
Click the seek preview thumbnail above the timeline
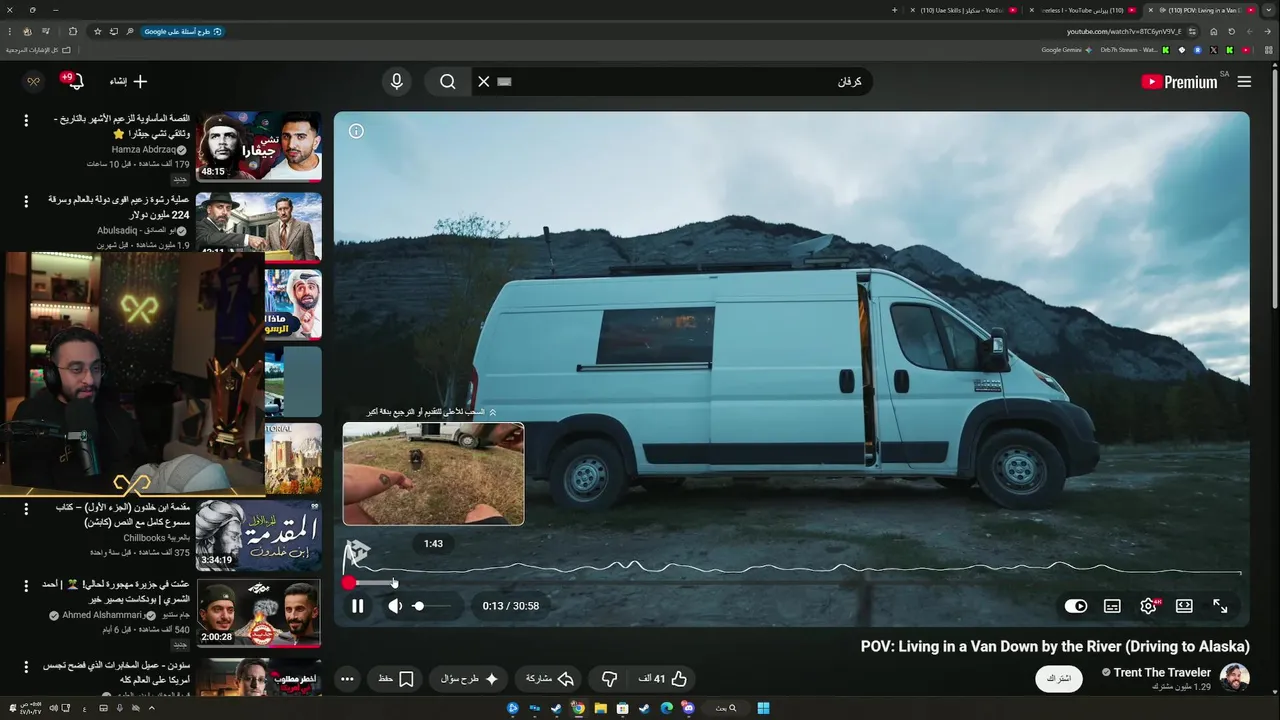click(433, 473)
